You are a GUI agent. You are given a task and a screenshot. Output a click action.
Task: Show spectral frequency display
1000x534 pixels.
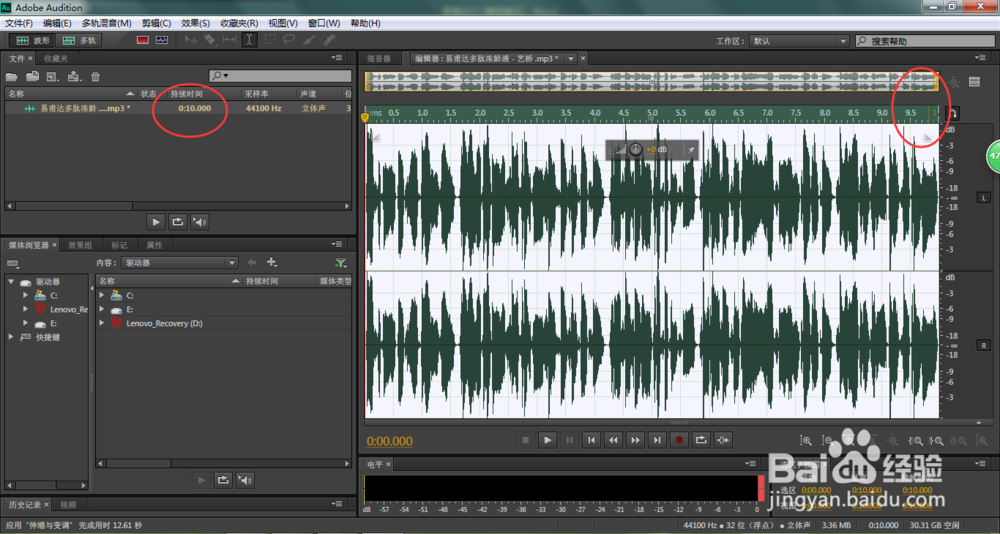(x=142, y=40)
